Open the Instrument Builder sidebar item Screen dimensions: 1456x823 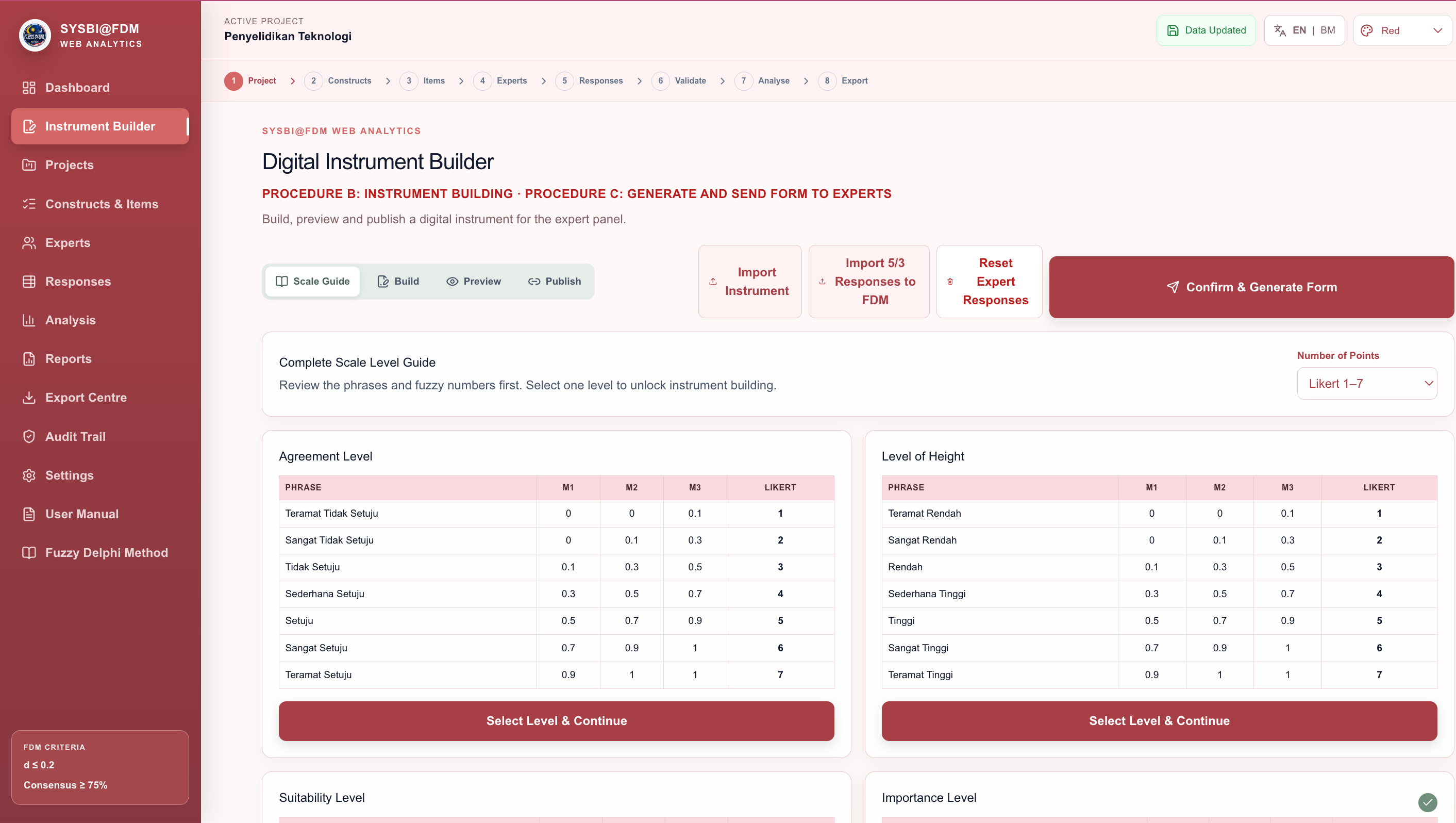(x=100, y=126)
